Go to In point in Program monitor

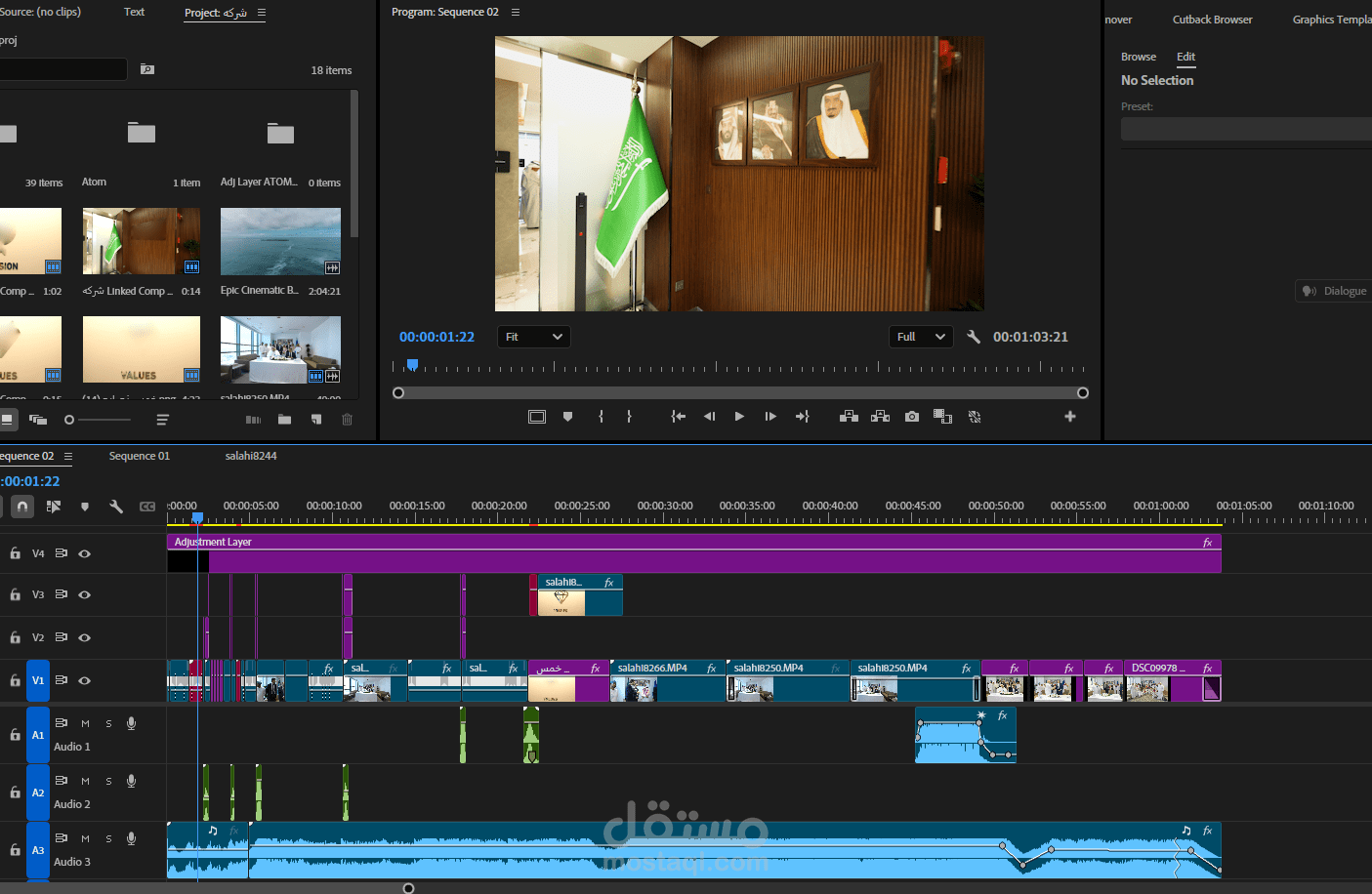tap(678, 417)
